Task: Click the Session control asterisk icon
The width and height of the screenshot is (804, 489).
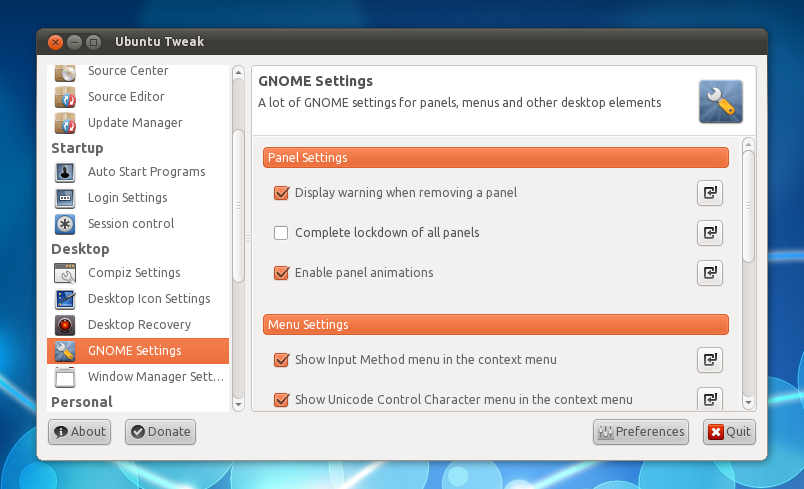Action: coord(65,224)
